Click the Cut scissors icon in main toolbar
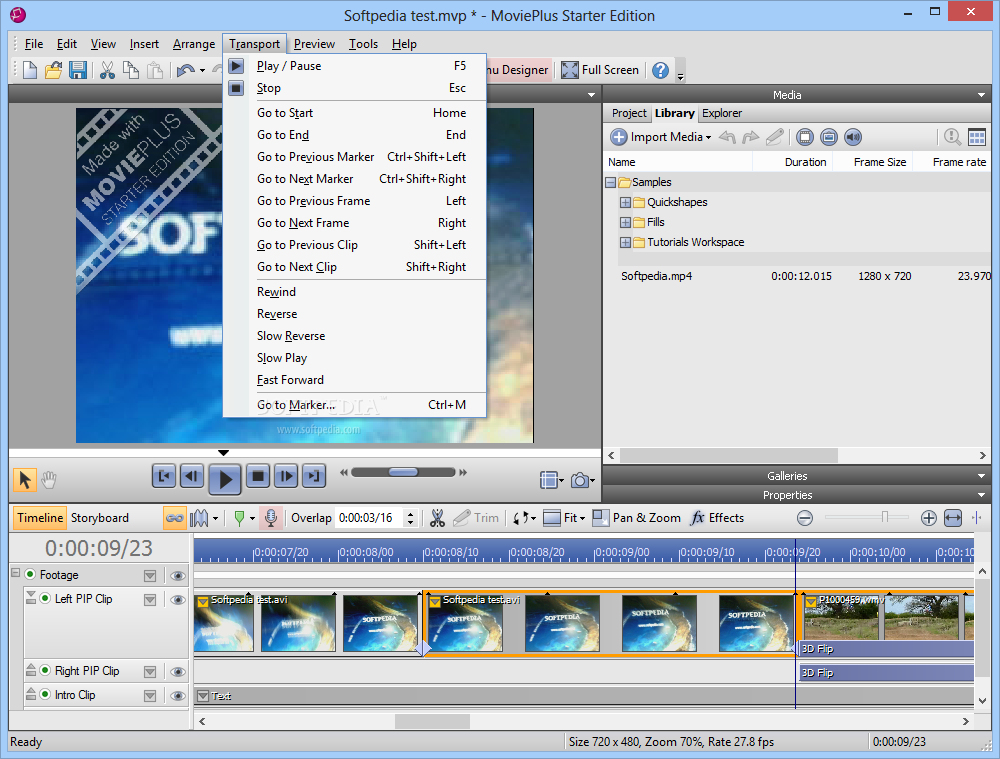Viewport: 1000px width, 759px height. click(107, 70)
